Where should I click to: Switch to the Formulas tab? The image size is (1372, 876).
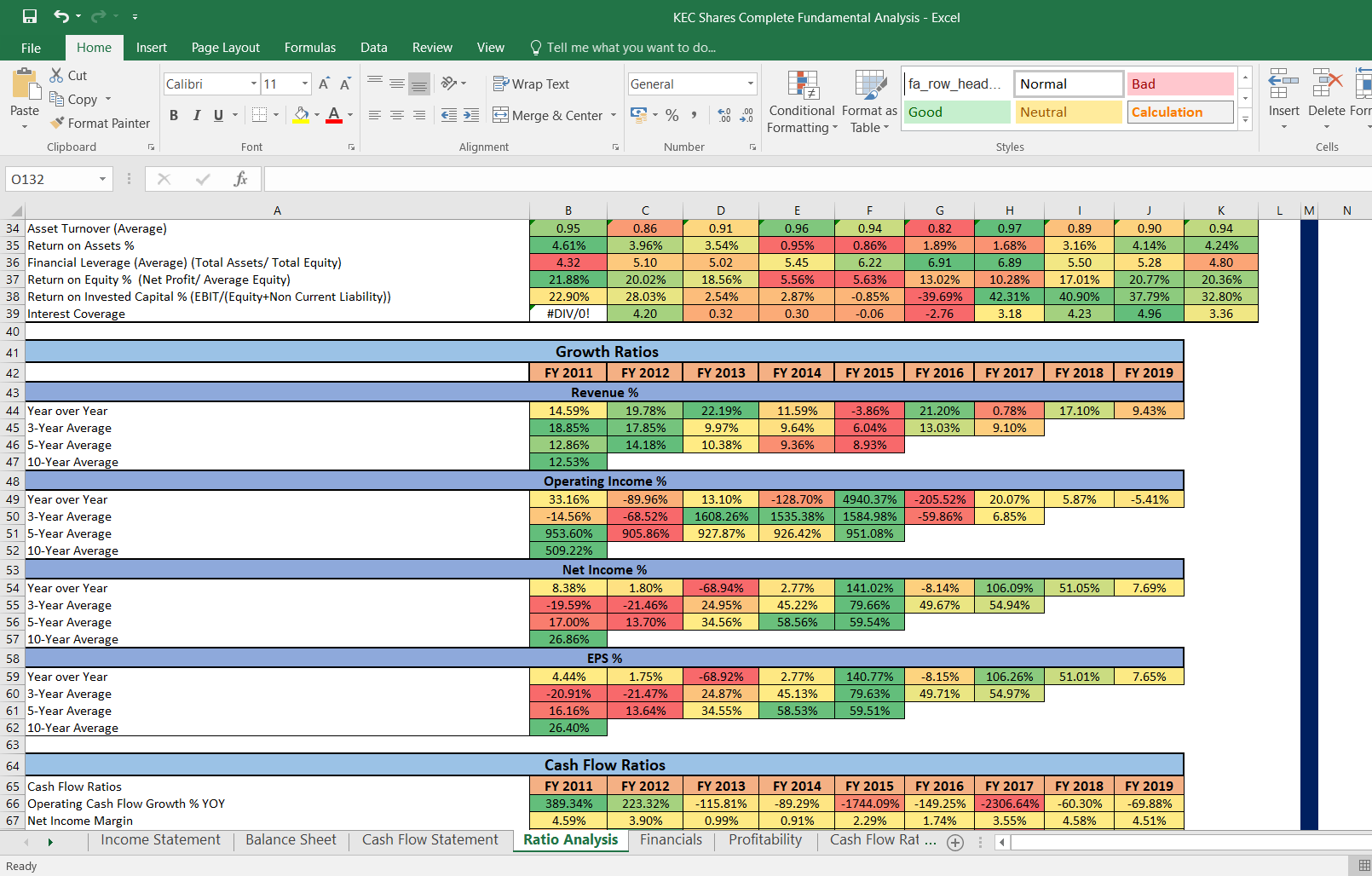pyautogui.click(x=310, y=48)
